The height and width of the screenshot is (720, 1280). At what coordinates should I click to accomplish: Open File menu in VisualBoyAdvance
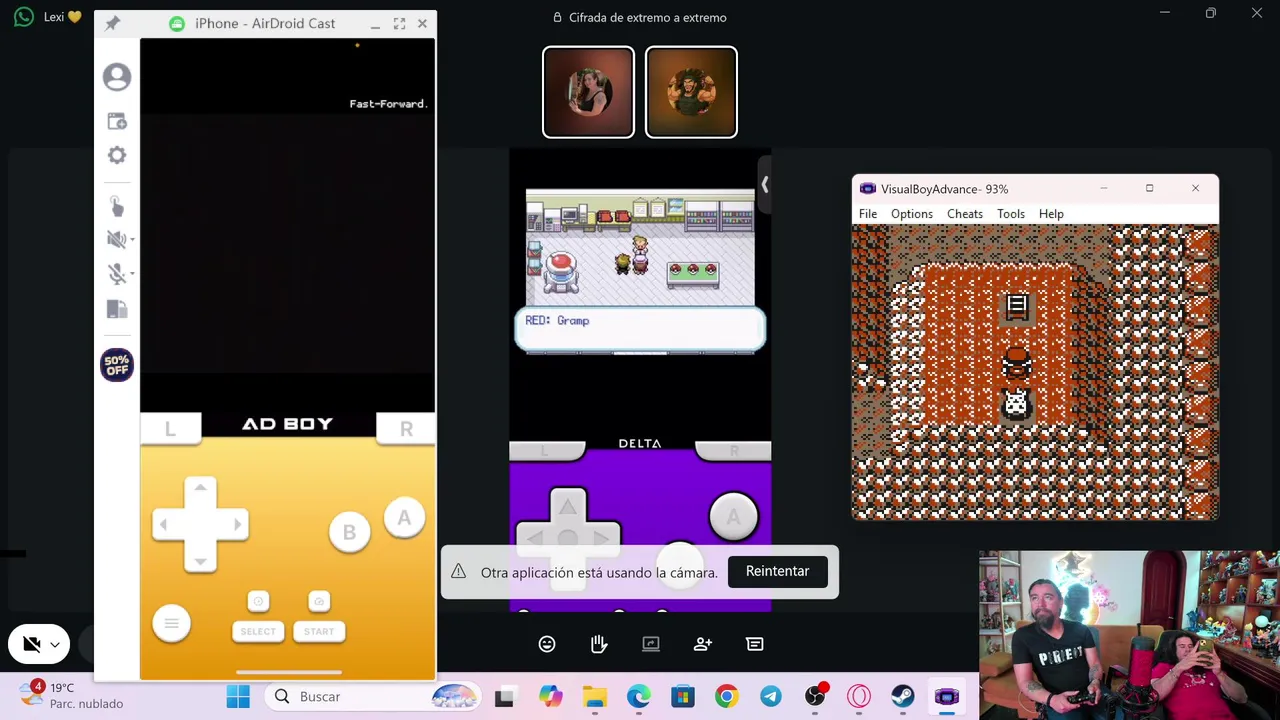[x=868, y=214]
